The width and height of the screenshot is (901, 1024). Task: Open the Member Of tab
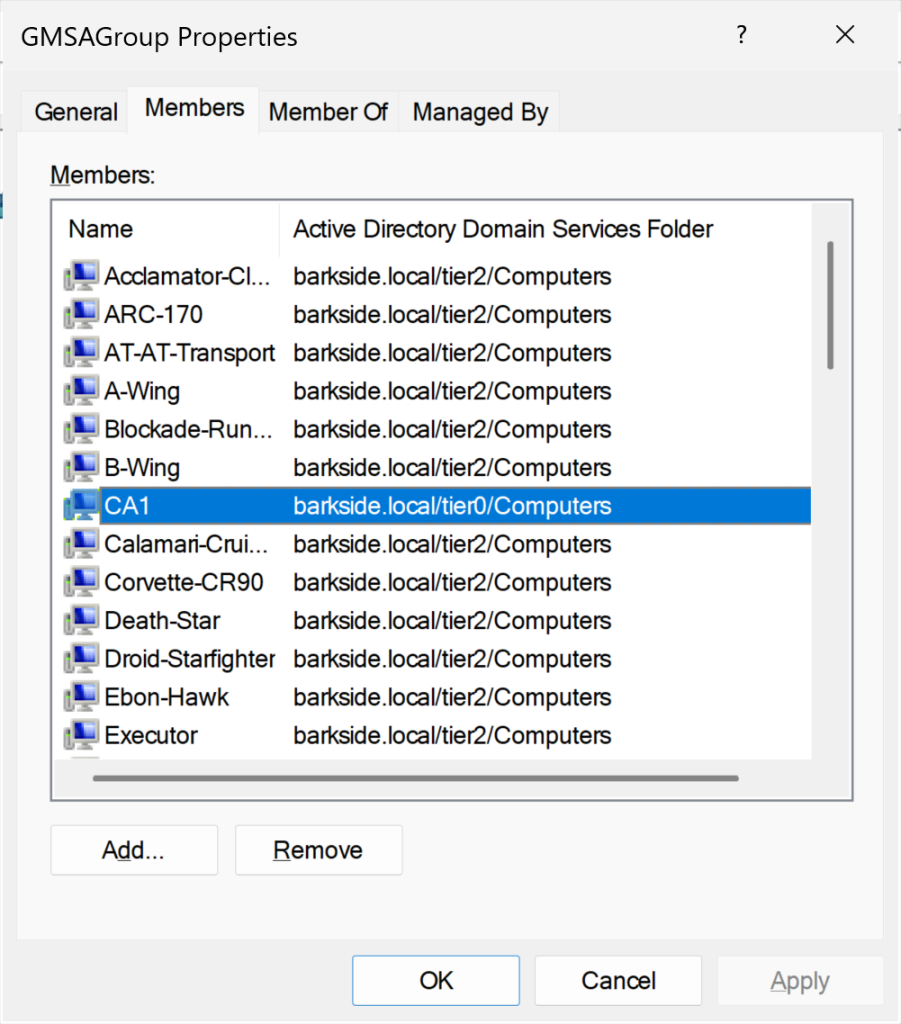(328, 112)
